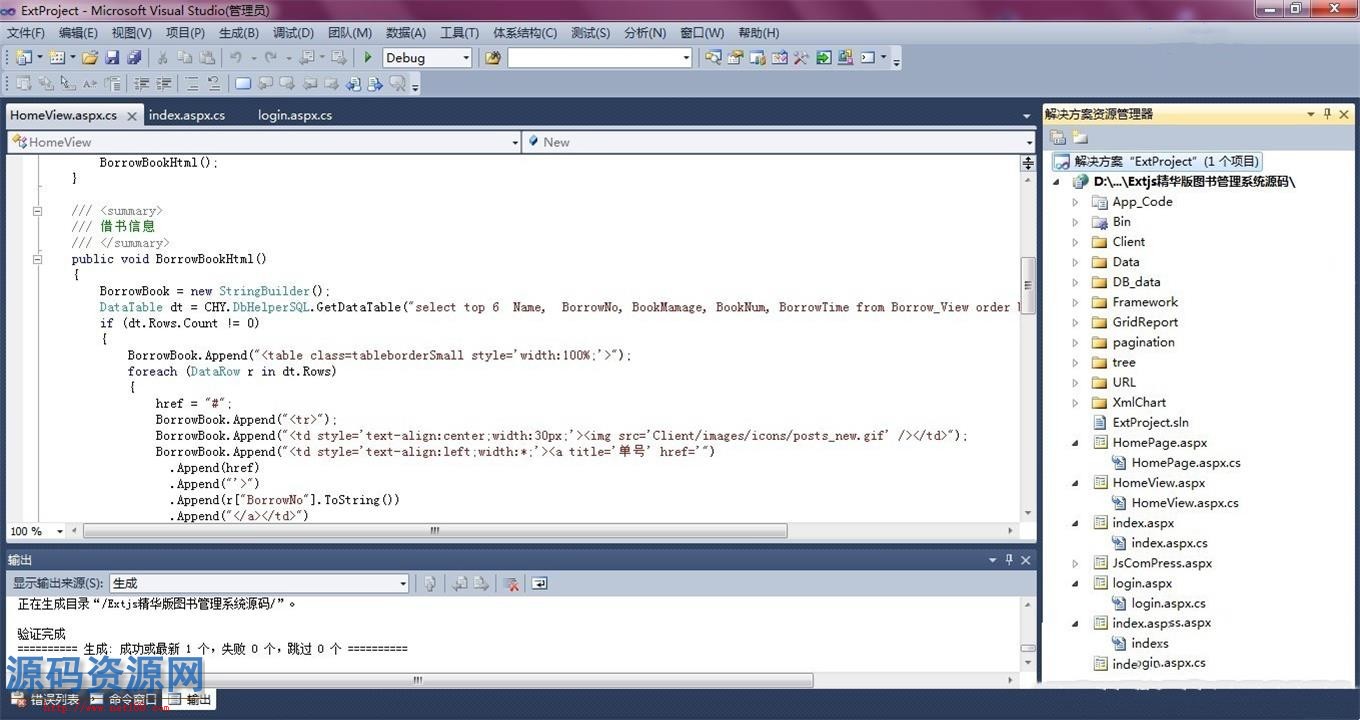Image resolution: width=1360 pixels, height=720 pixels.
Task: Open the 工具(T) menu
Action: [x=460, y=33]
